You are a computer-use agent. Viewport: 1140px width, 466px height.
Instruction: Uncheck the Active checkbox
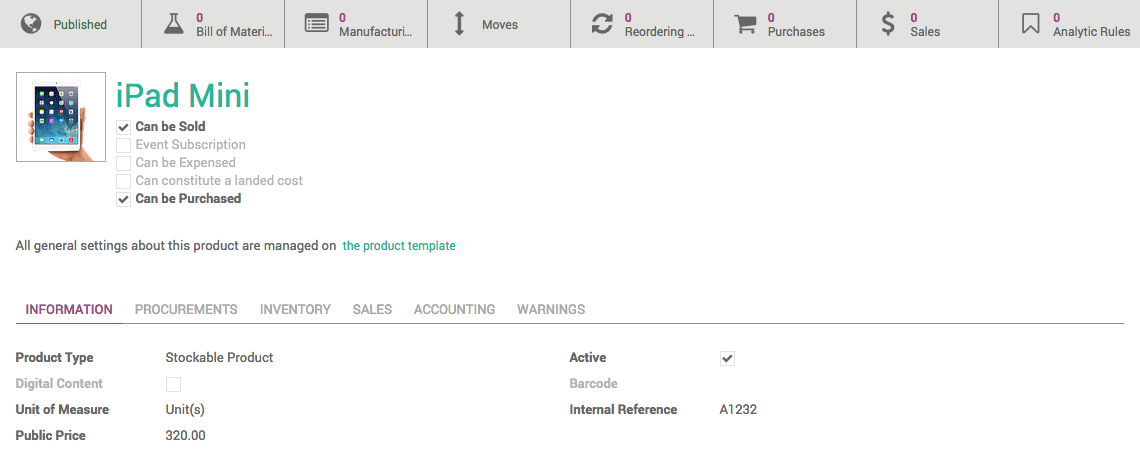click(728, 358)
